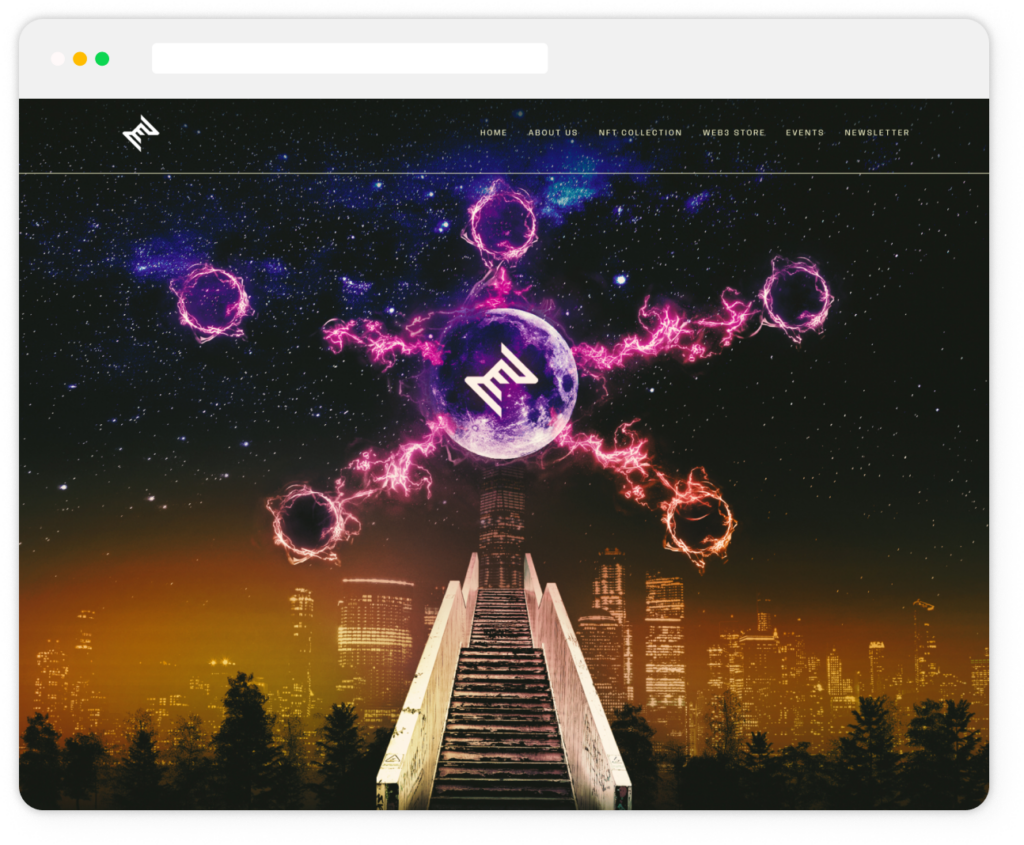Click the gray close window dot
Image resolution: width=1024 pixels, height=845 pixels.
(x=58, y=59)
